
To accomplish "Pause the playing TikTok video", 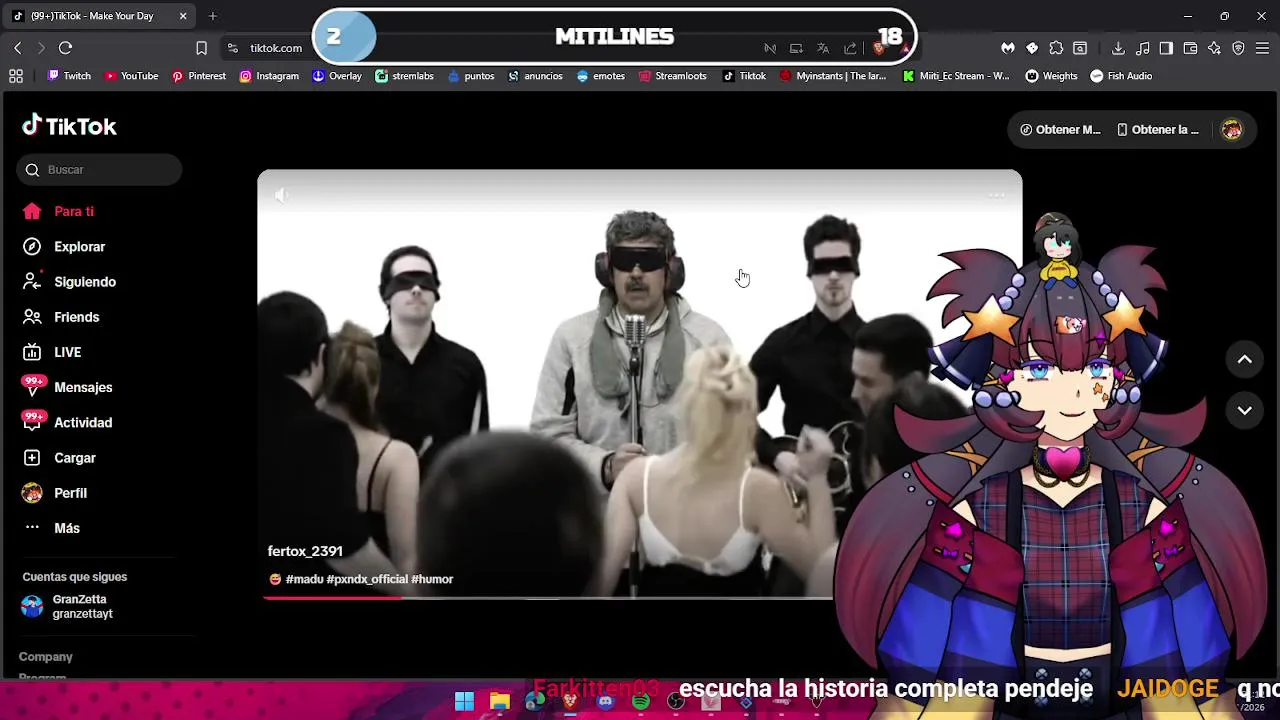I will click(x=640, y=384).
